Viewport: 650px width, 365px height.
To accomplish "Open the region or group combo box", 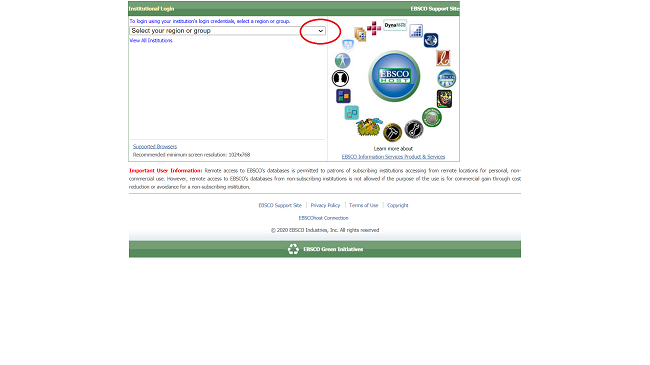I will coord(228,31).
